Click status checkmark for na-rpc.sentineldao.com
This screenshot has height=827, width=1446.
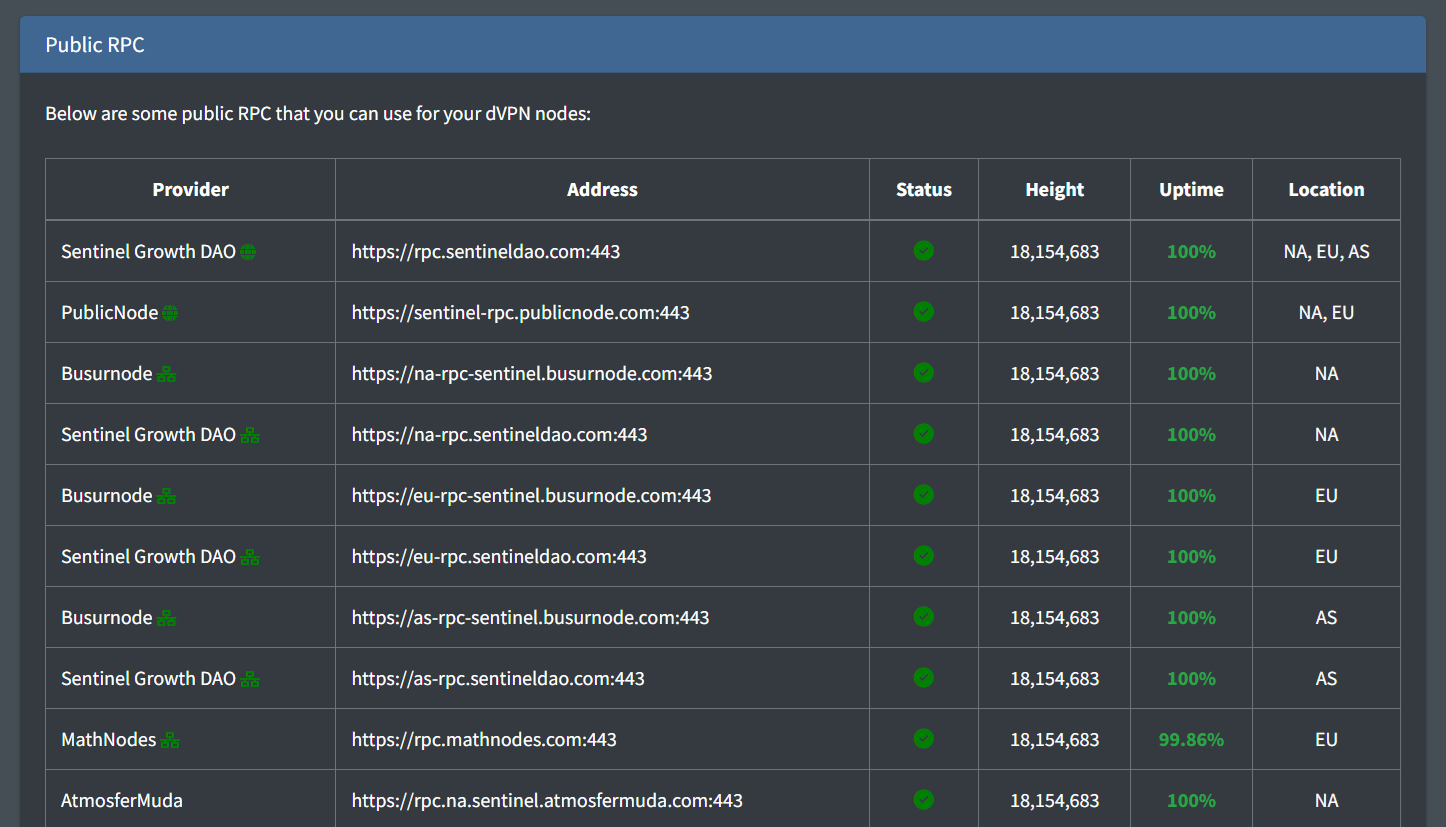[924, 433]
